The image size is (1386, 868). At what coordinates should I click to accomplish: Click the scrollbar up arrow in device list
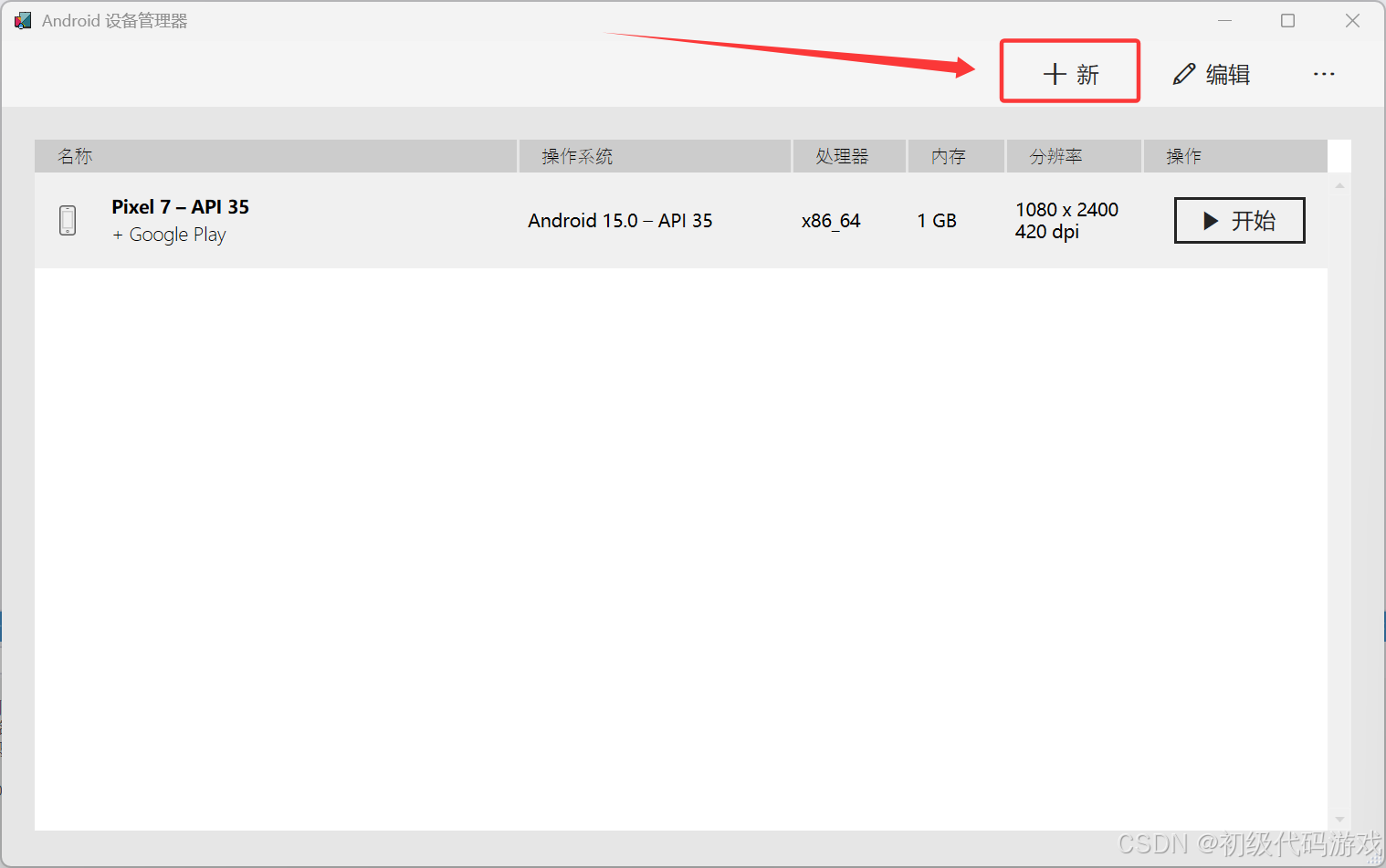(x=1339, y=186)
